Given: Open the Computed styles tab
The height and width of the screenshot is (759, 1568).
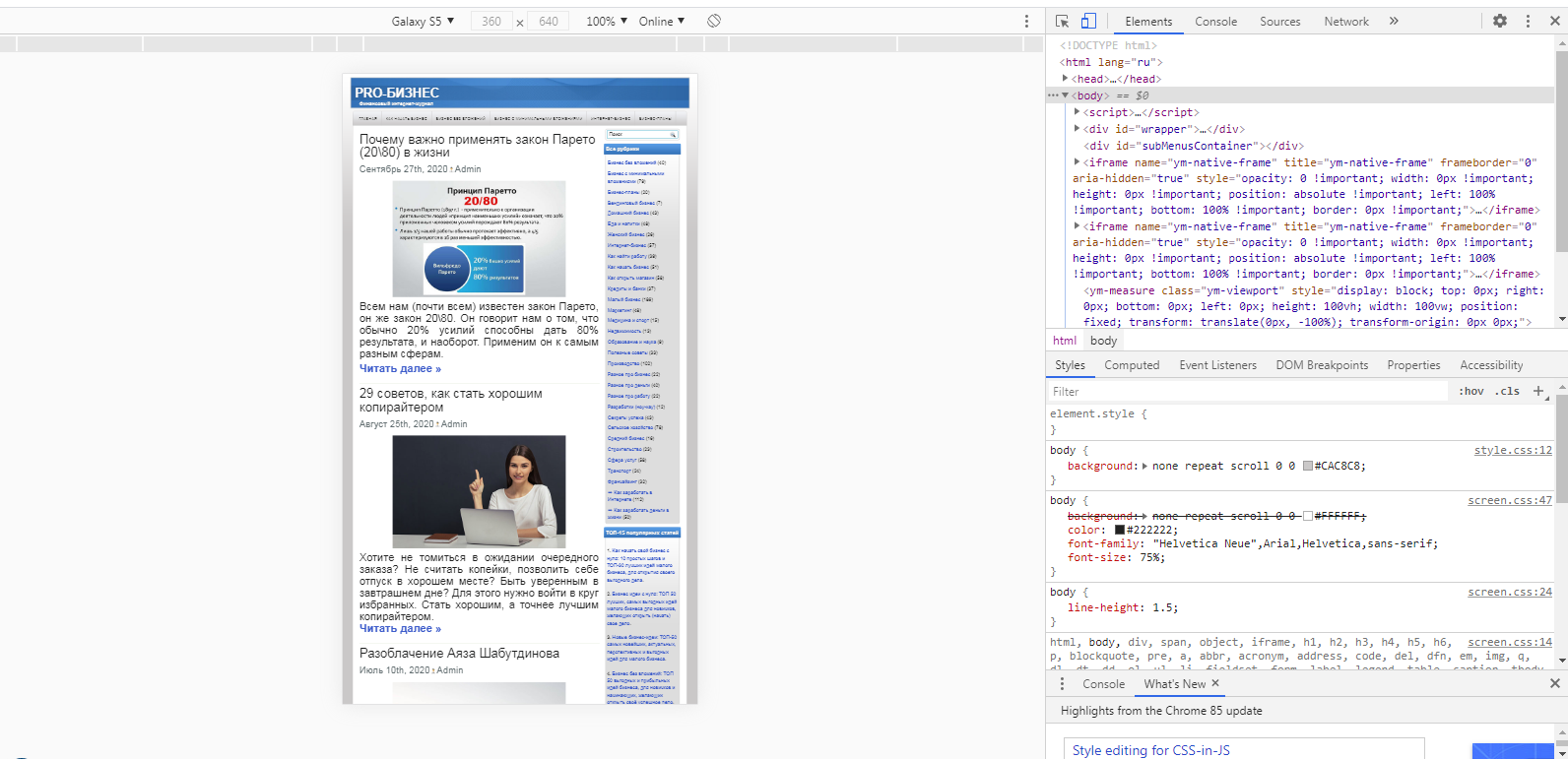Looking at the screenshot, I should 1132,365.
